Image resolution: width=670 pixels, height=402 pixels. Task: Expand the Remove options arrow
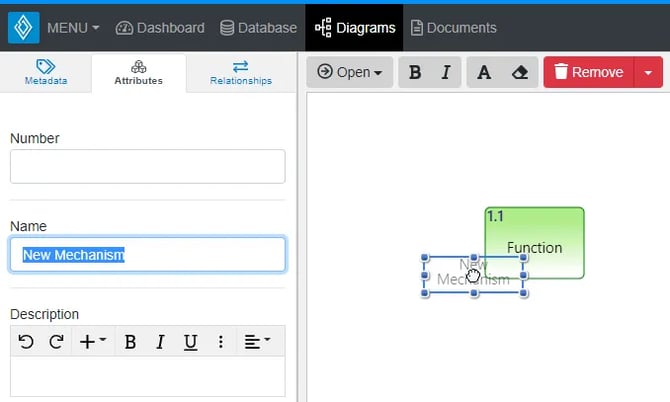pos(648,72)
